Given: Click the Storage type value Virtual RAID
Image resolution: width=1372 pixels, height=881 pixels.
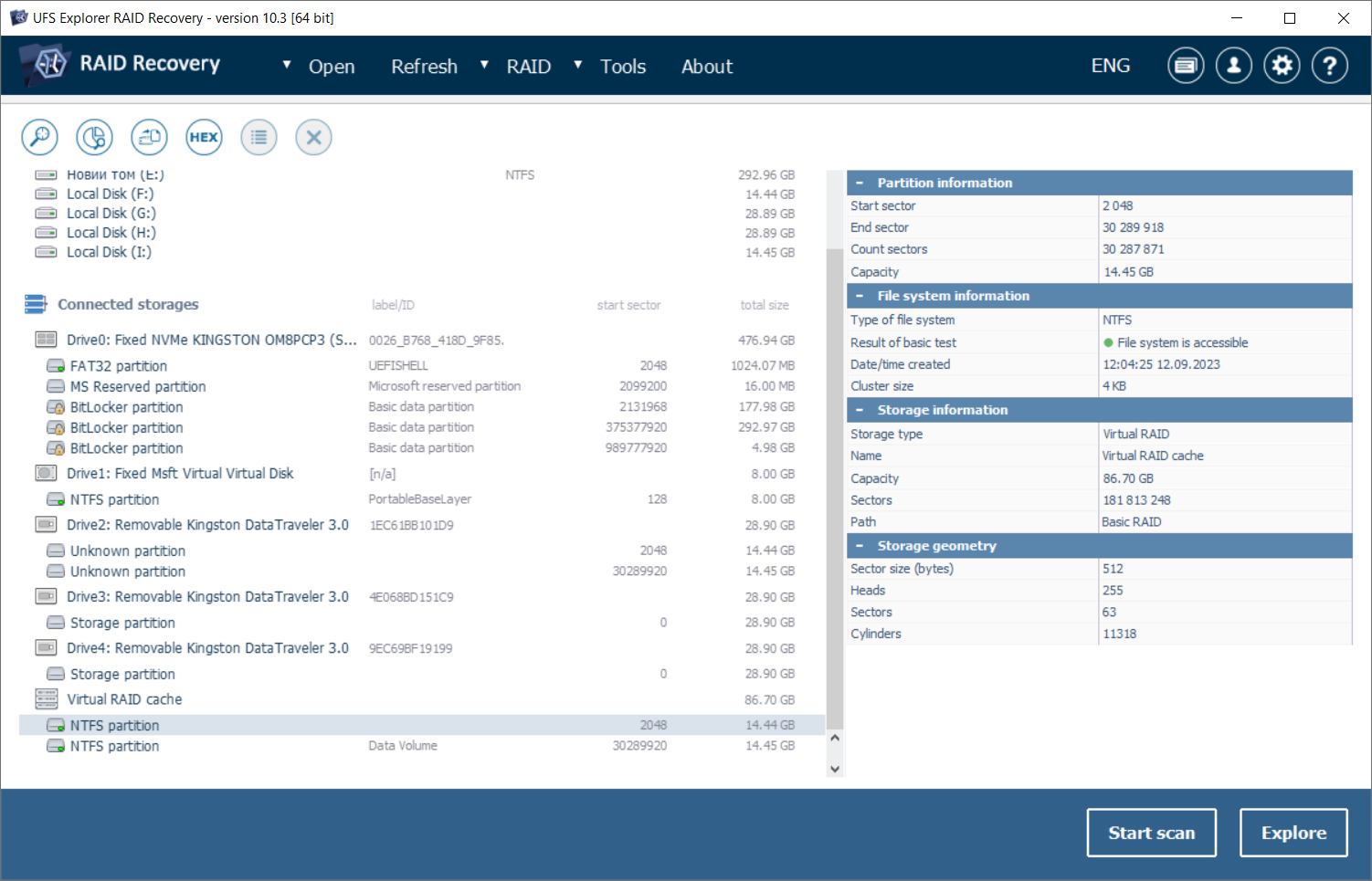Looking at the screenshot, I should (1135, 434).
